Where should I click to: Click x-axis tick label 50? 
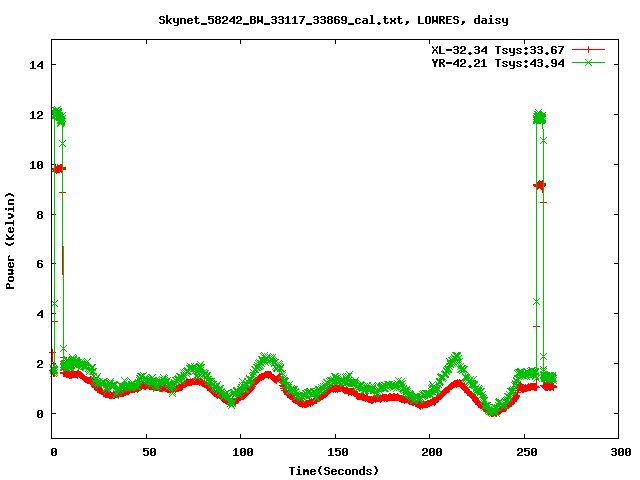tap(149, 452)
